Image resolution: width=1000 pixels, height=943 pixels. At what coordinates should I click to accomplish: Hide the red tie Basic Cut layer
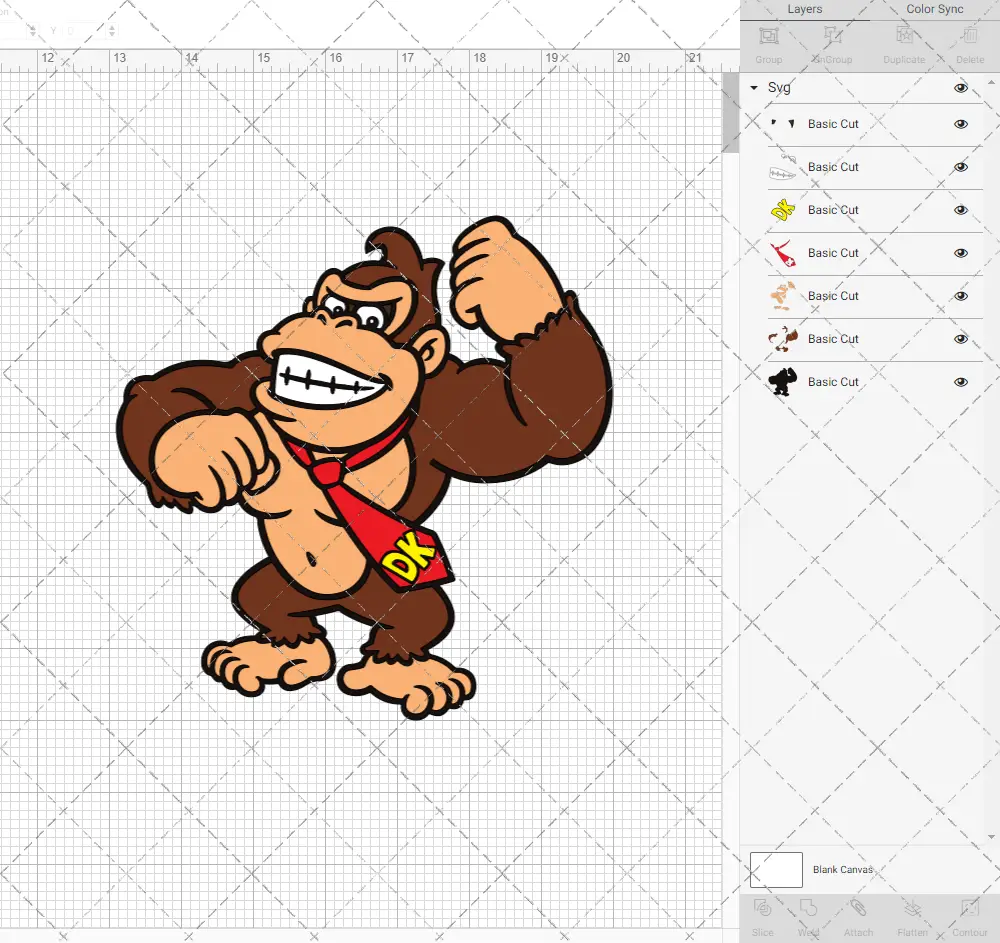tap(960, 253)
